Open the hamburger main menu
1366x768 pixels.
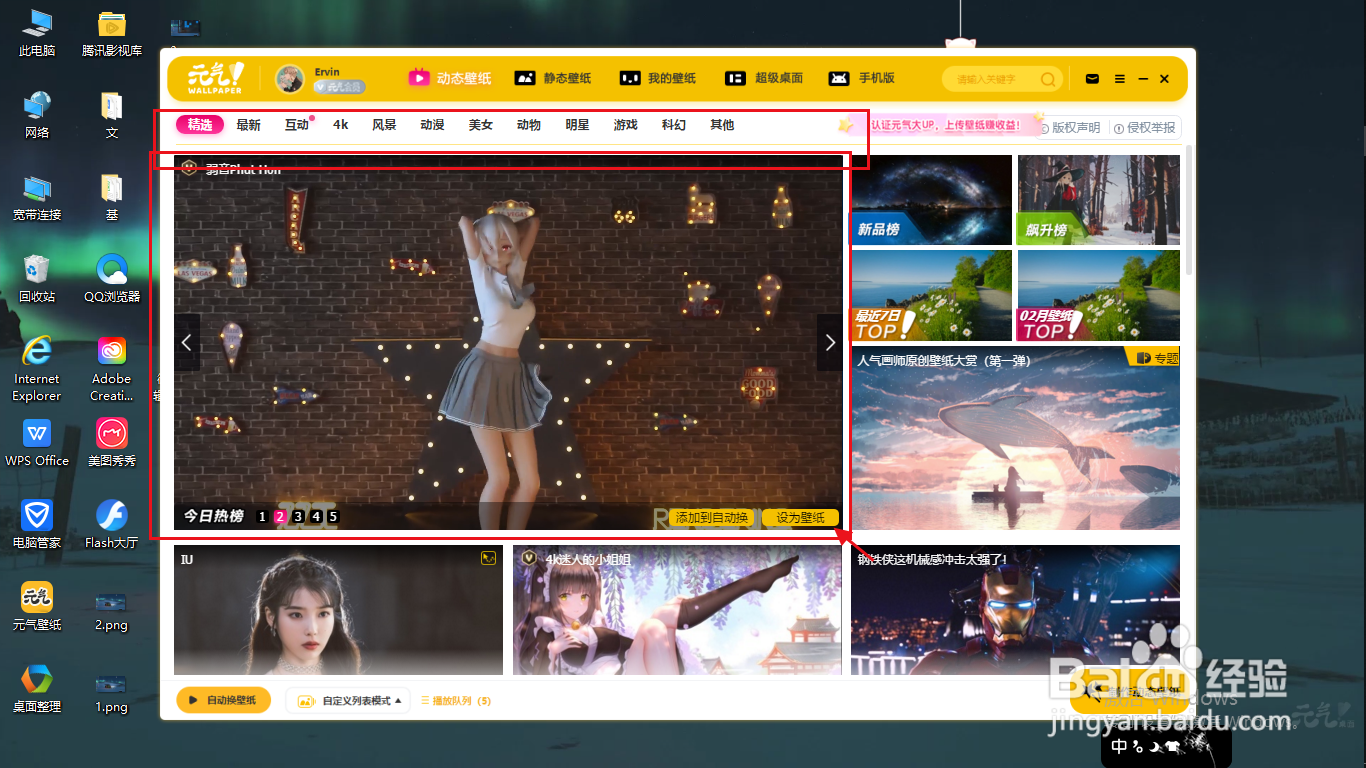[1120, 79]
